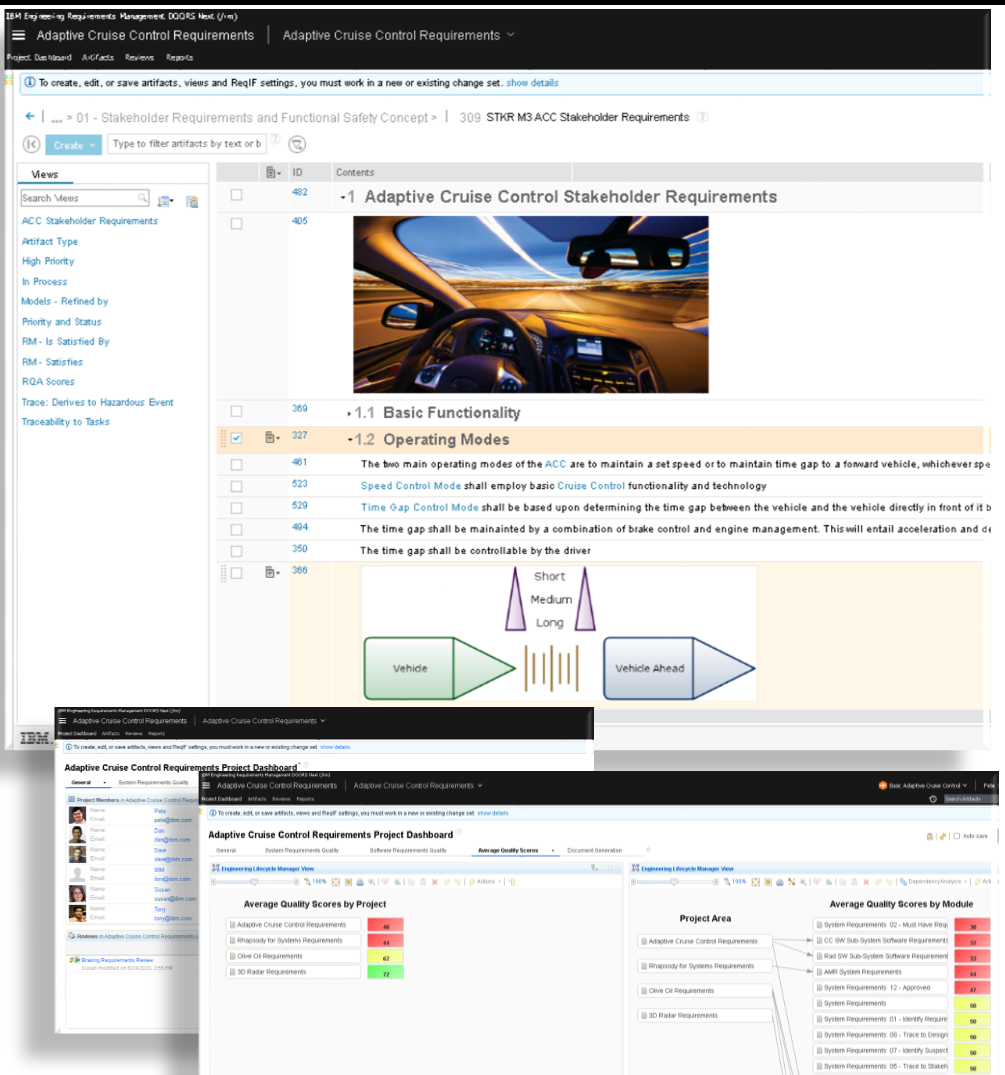Tick the checkbox for artifact 482

pos(237,195)
